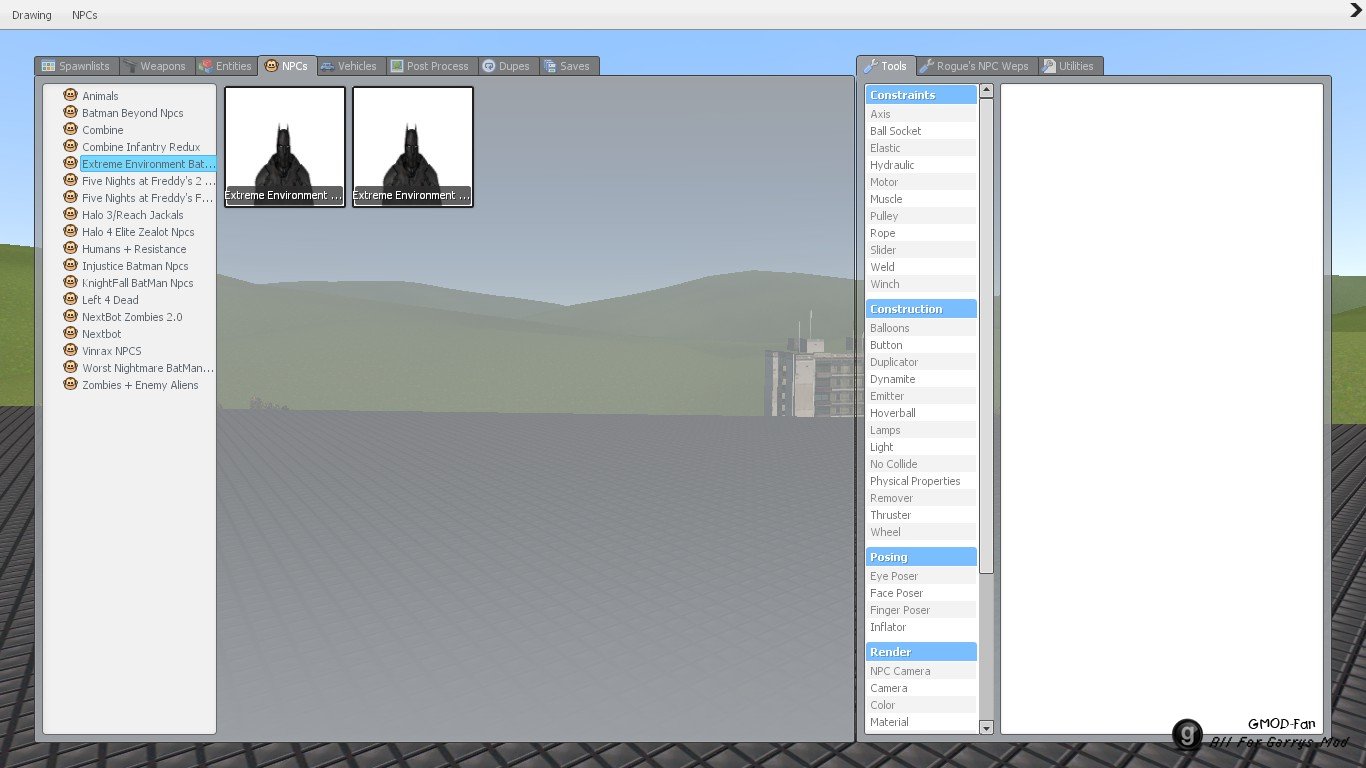Open the NPCs menu in top bar

point(85,15)
